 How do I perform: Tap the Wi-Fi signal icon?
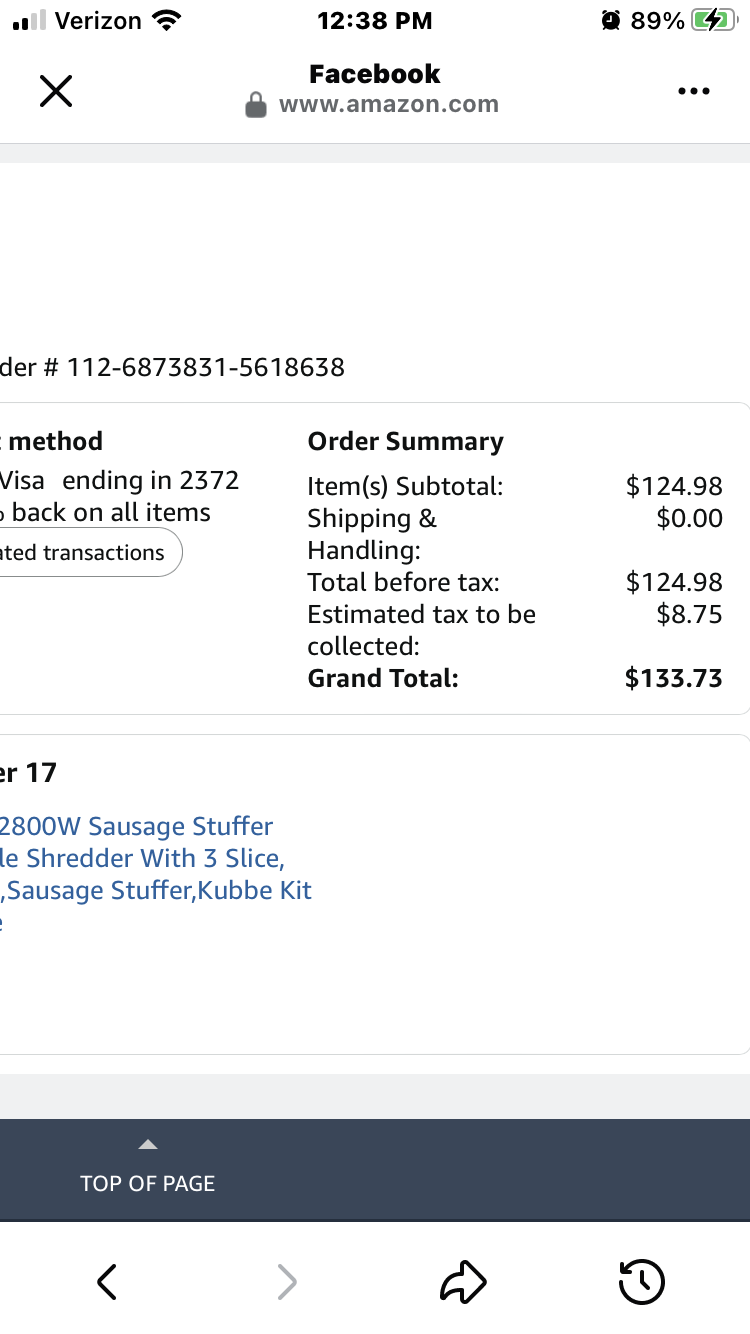[x=167, y=20]
